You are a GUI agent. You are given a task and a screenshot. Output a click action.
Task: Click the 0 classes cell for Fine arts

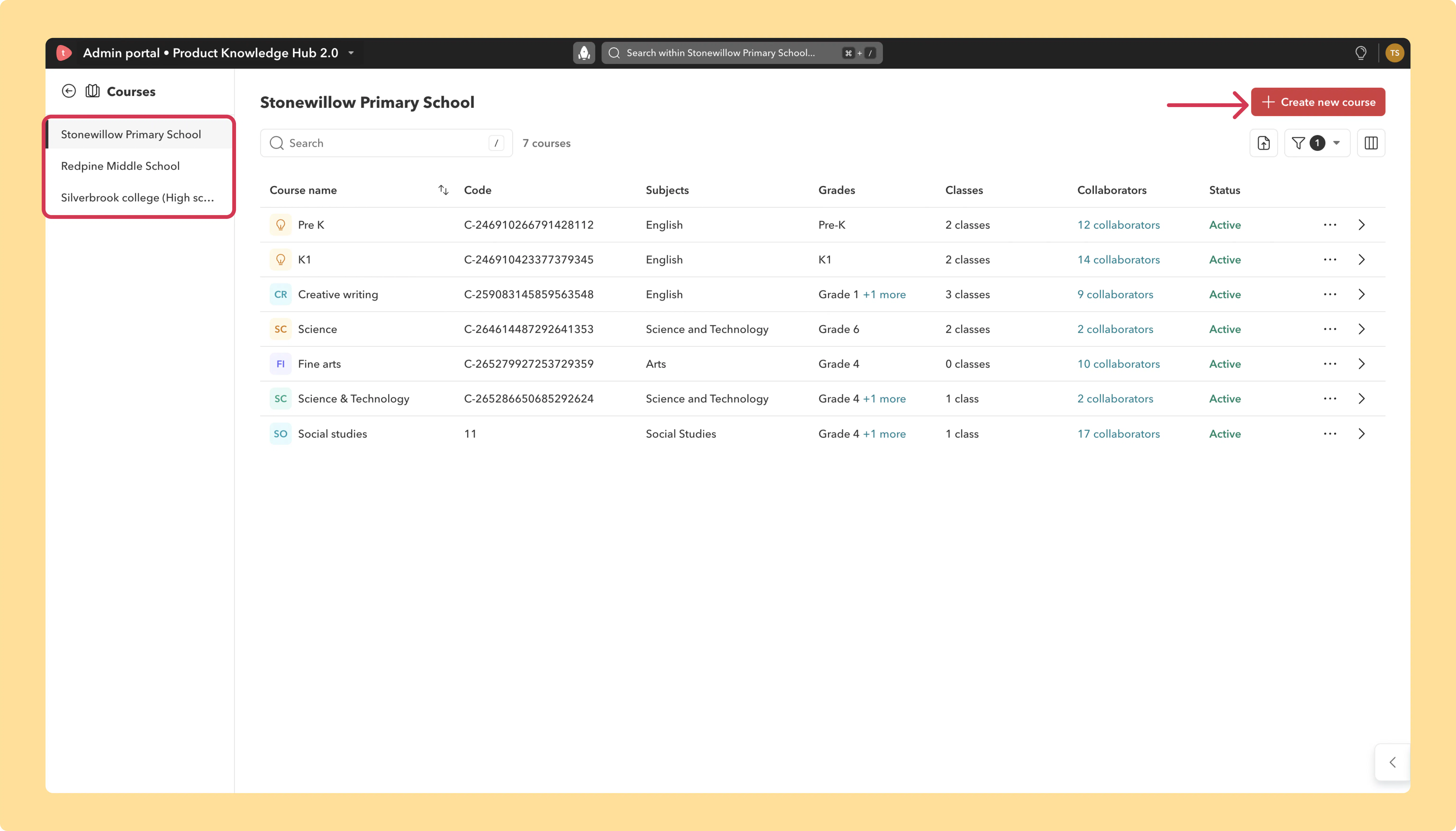coord(967,364)
